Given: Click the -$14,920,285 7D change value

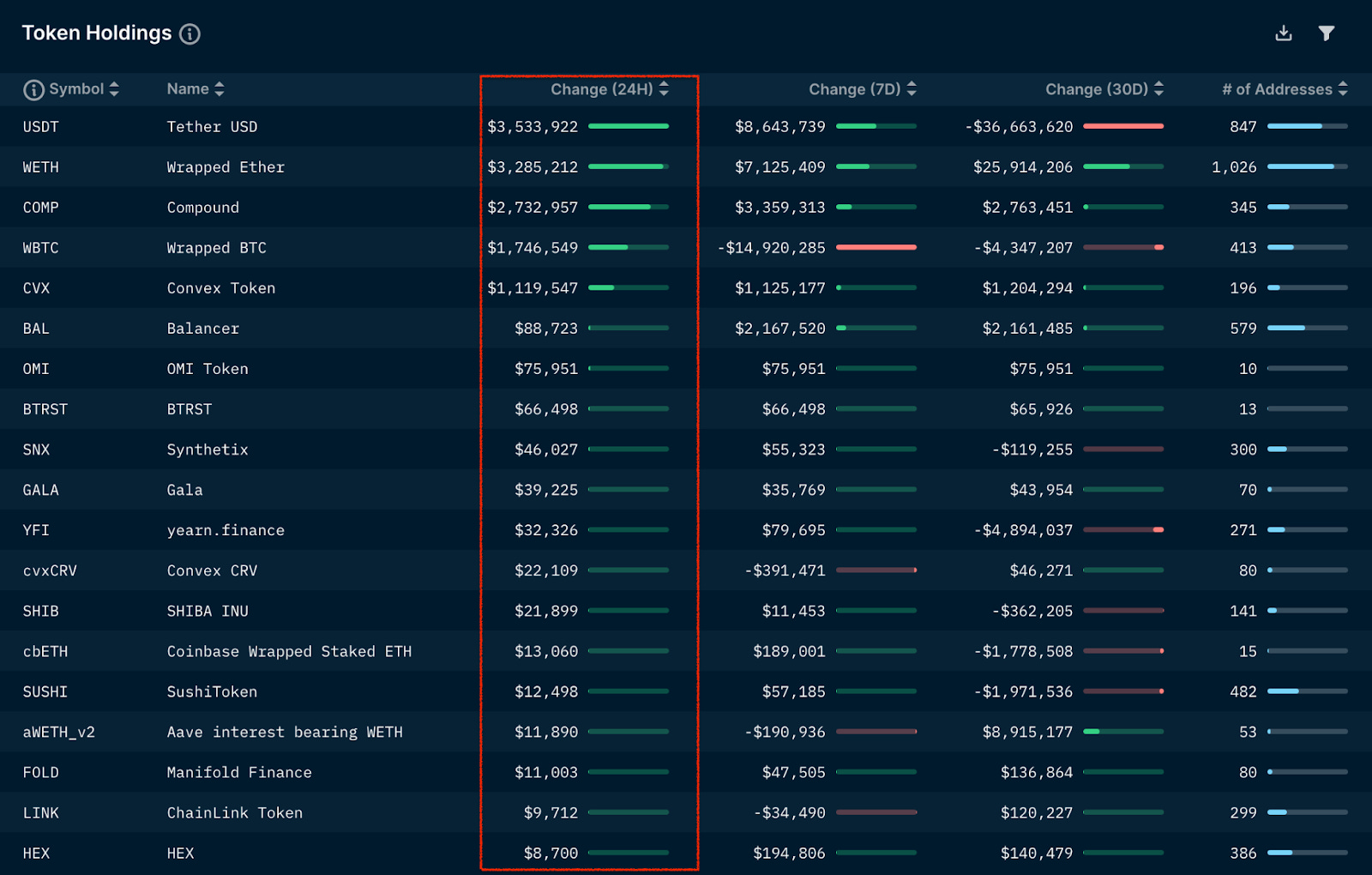Looking at the screenshot, I should (772, 248).
